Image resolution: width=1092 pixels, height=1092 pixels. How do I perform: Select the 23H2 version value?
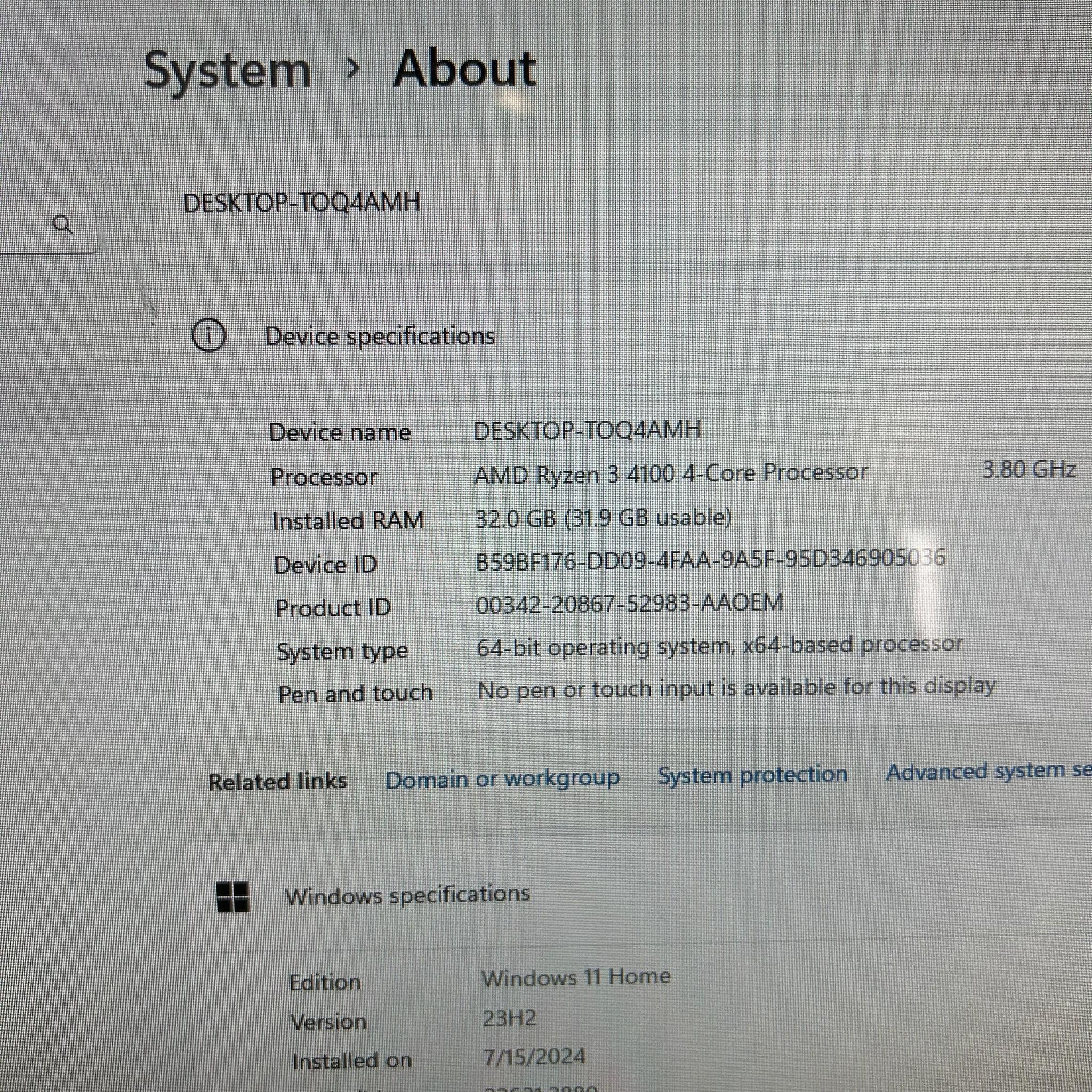(x=509, y=1018)
